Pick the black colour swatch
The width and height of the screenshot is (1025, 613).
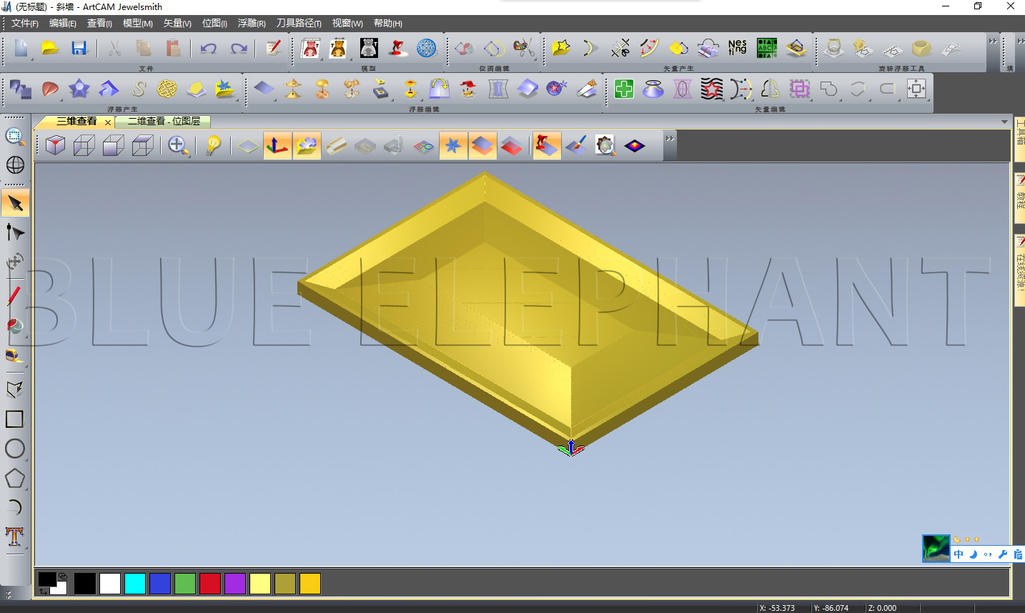85,583
